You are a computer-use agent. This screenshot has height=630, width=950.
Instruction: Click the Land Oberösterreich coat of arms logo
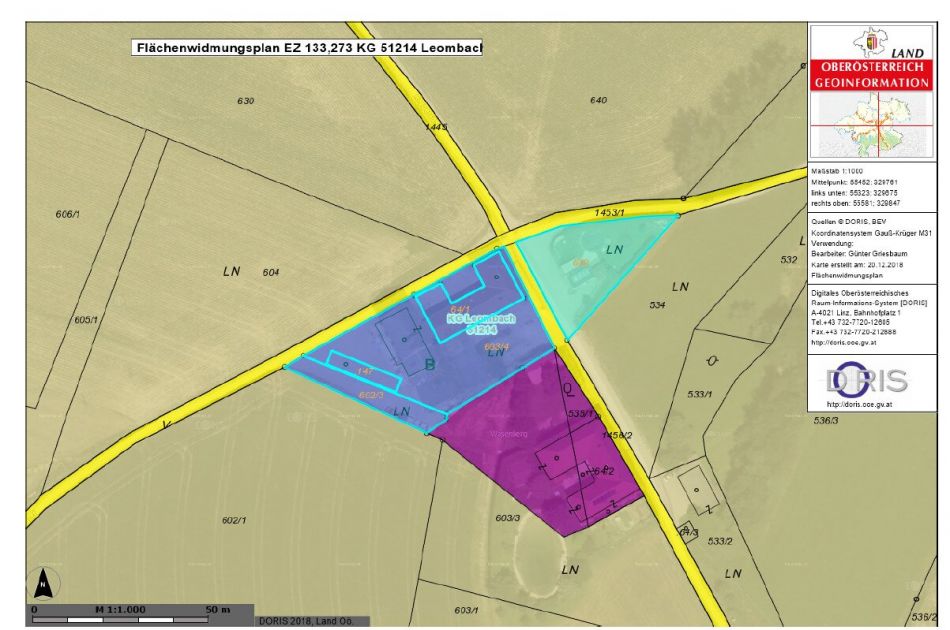click(x=874, y=41)
